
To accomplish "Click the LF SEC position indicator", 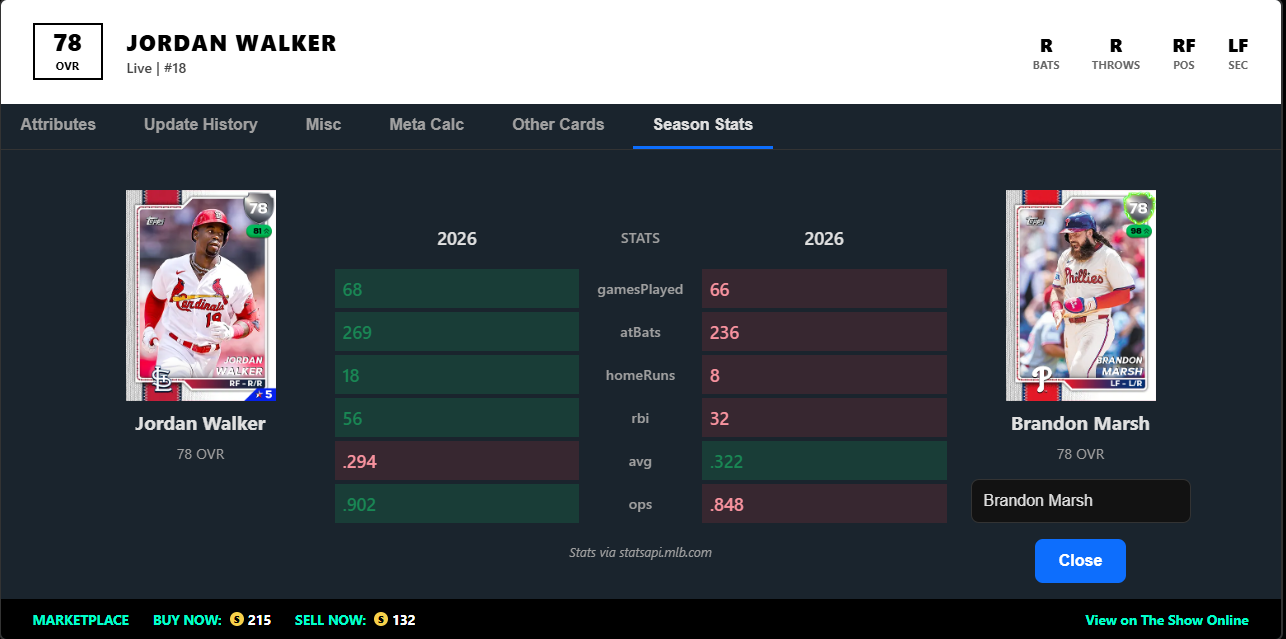I will [1238, 53].
